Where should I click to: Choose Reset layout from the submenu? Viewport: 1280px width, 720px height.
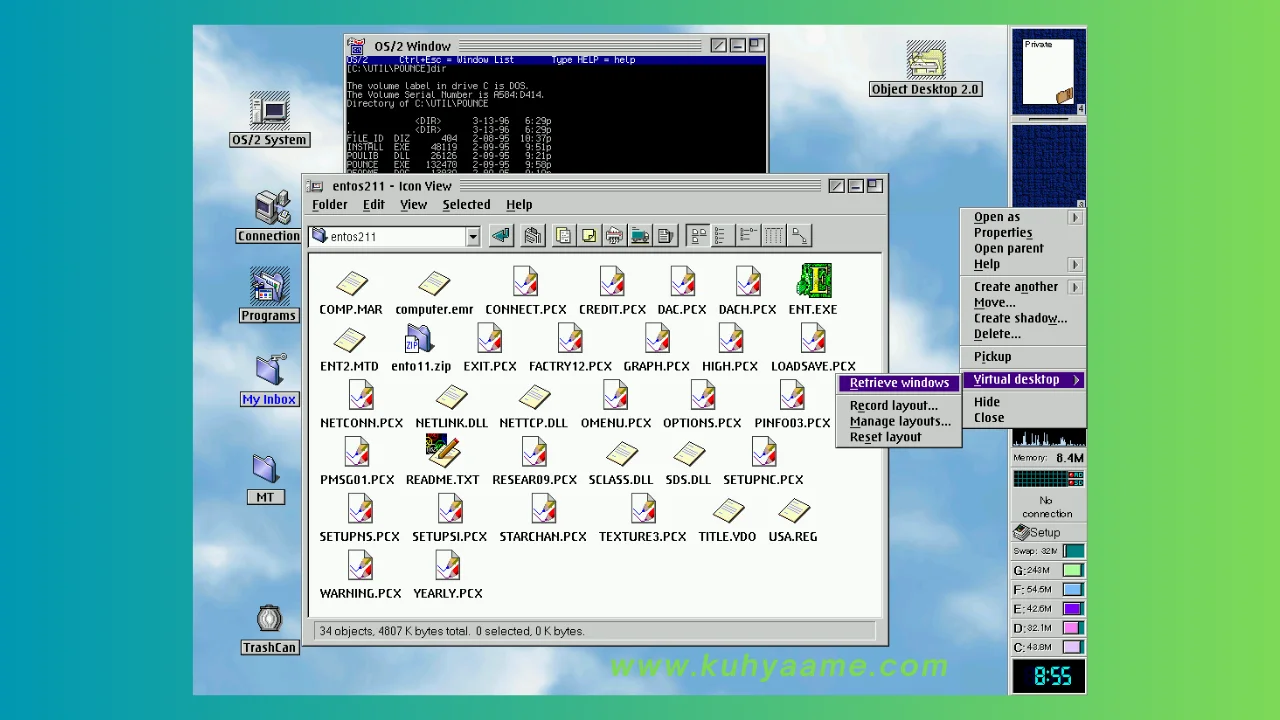coord(885,437)
